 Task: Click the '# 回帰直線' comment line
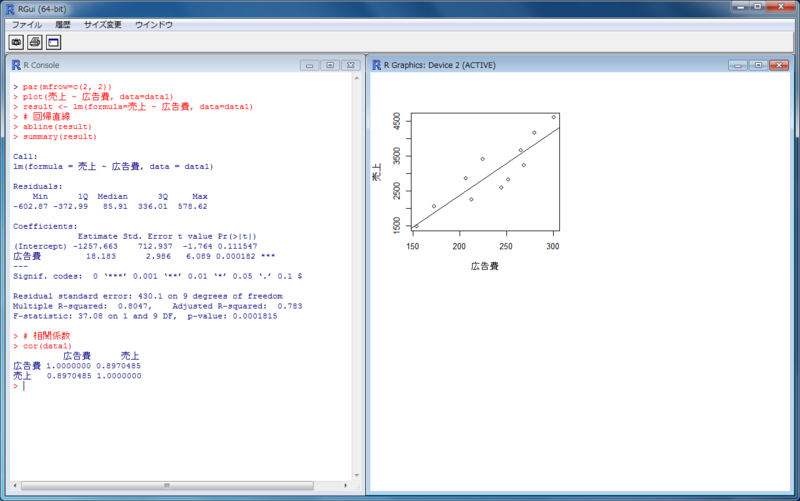click(41, 117)
